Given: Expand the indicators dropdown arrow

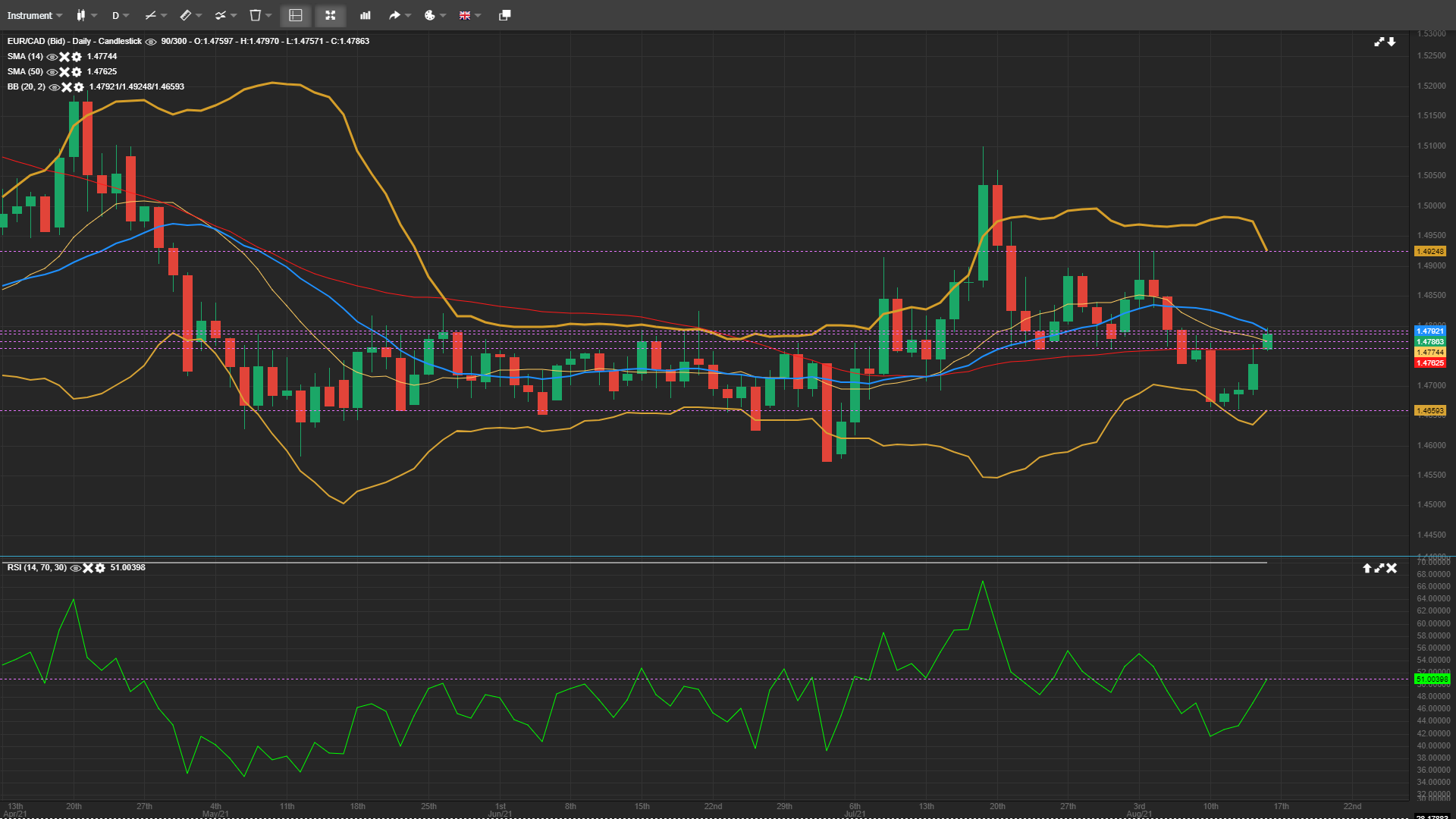Looking at the screenshot, I should tap(234, 15).
